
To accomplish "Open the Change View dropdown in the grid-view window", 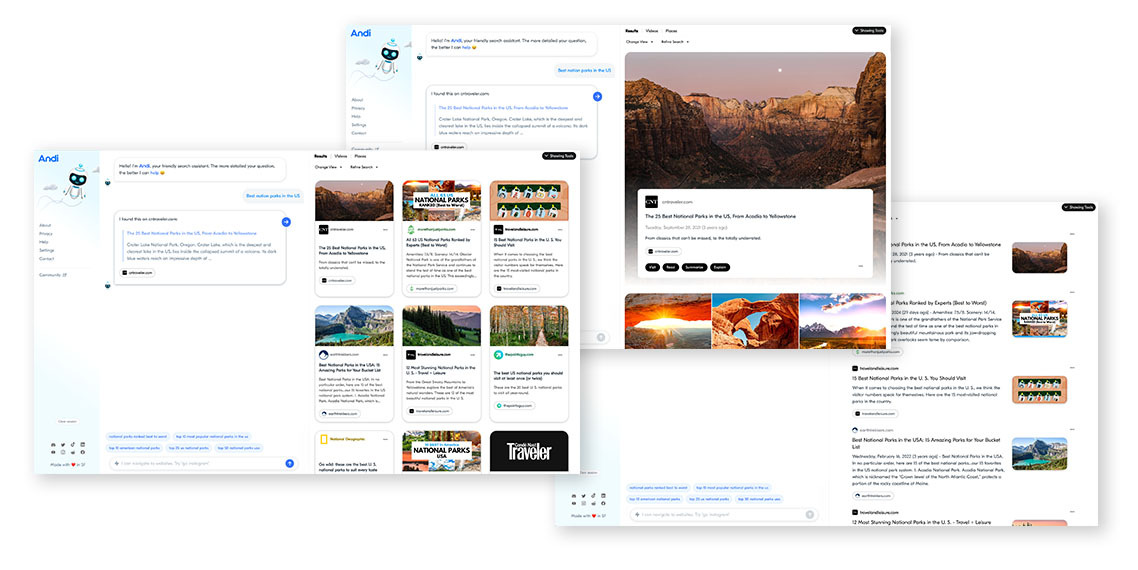I will click(328, 167).
